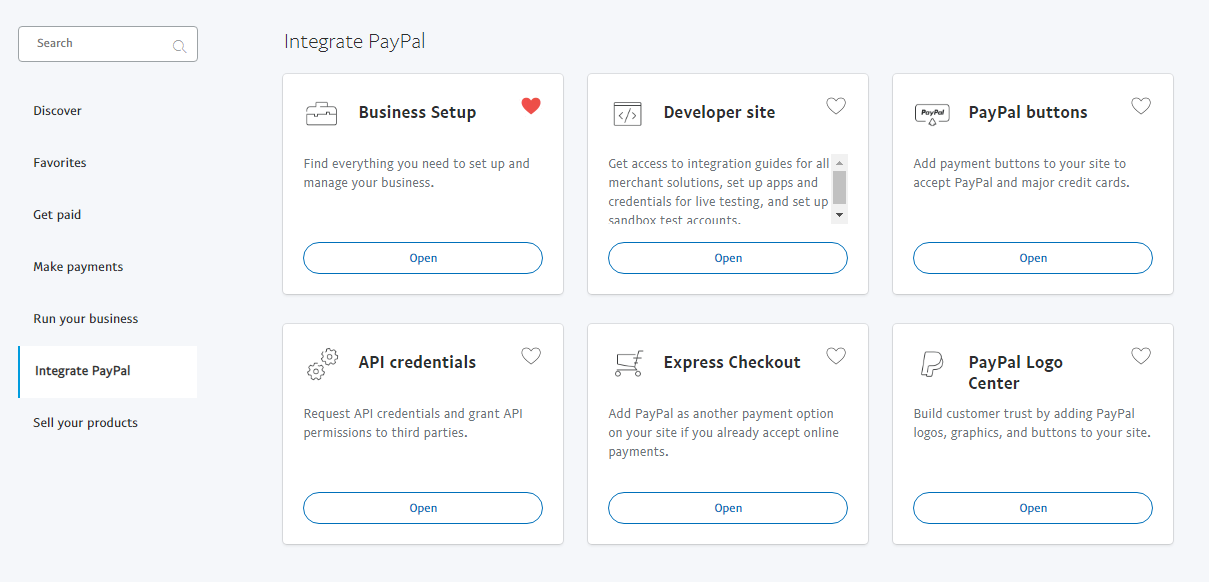
Task: Unfavorite Business Setup via red heart
Action: click(x=531, y=106)
